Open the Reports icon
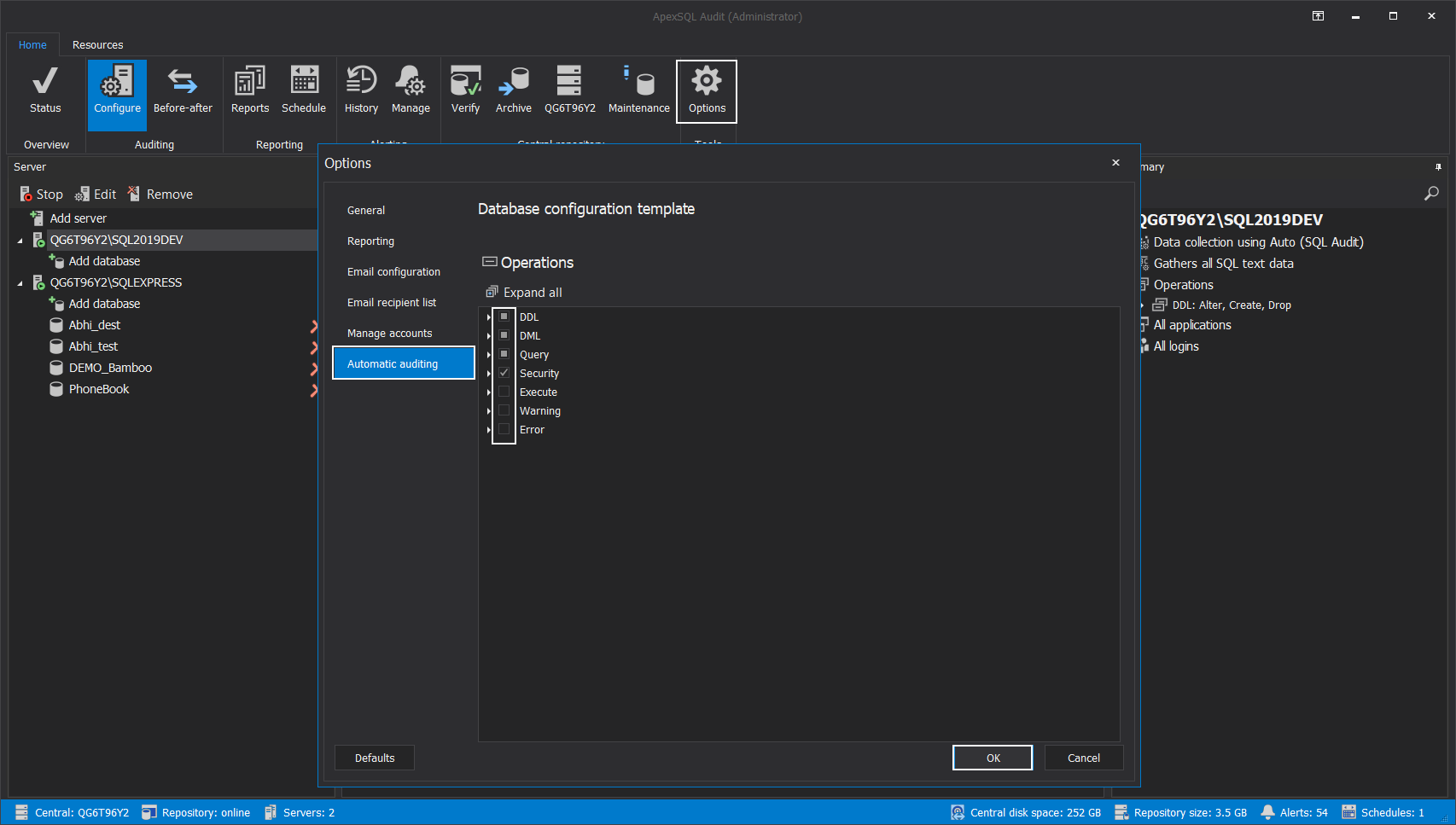The image size is (1456, 825). [x=250, y=90]
